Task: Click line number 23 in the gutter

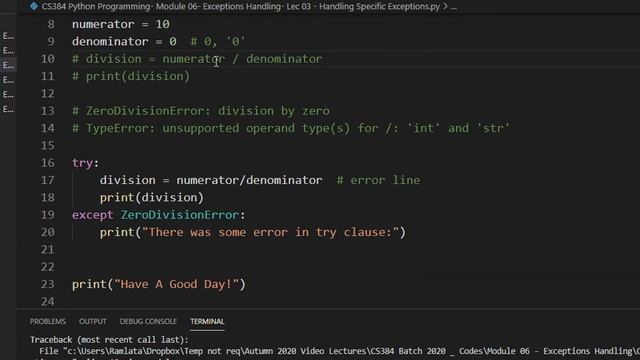Action: coord(48,284)
